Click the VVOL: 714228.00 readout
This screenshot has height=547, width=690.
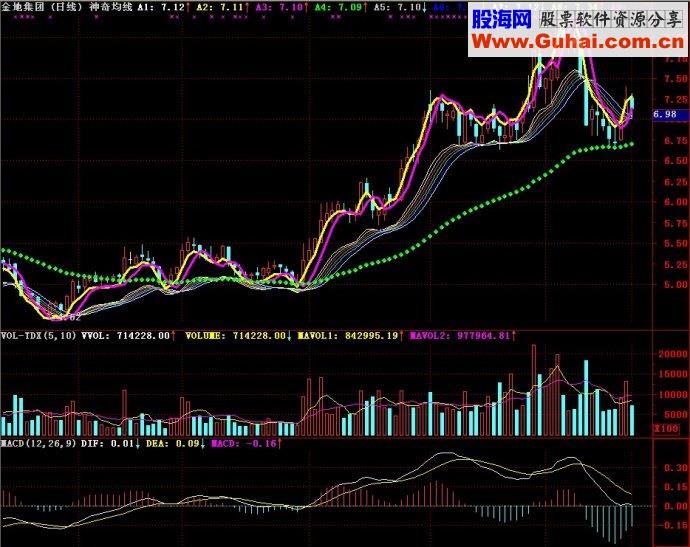pyautogui.click(x=128, y=336)
